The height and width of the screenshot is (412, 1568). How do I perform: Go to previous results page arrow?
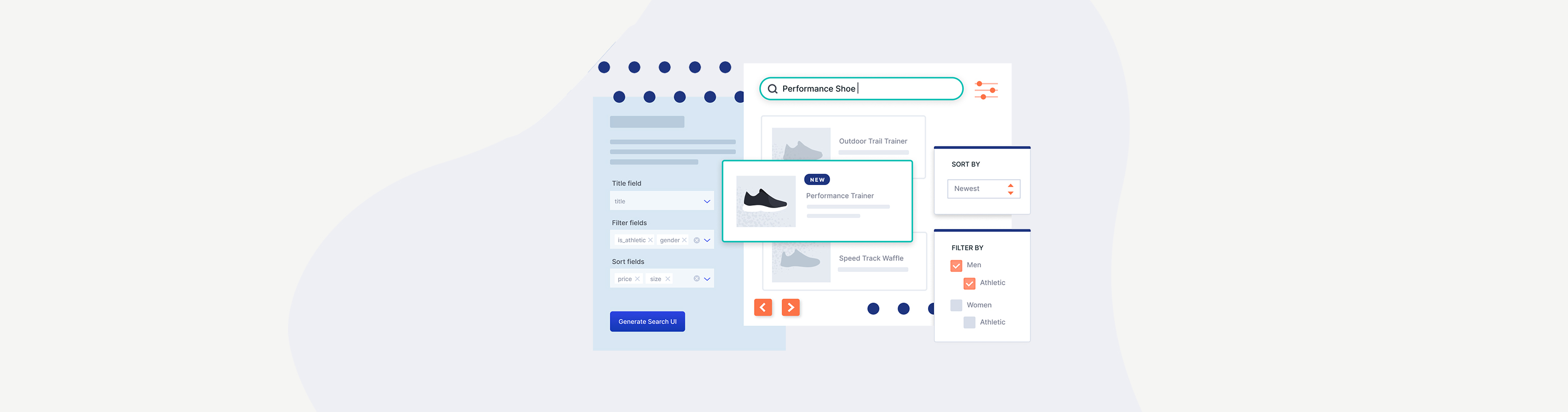point(763,307)
